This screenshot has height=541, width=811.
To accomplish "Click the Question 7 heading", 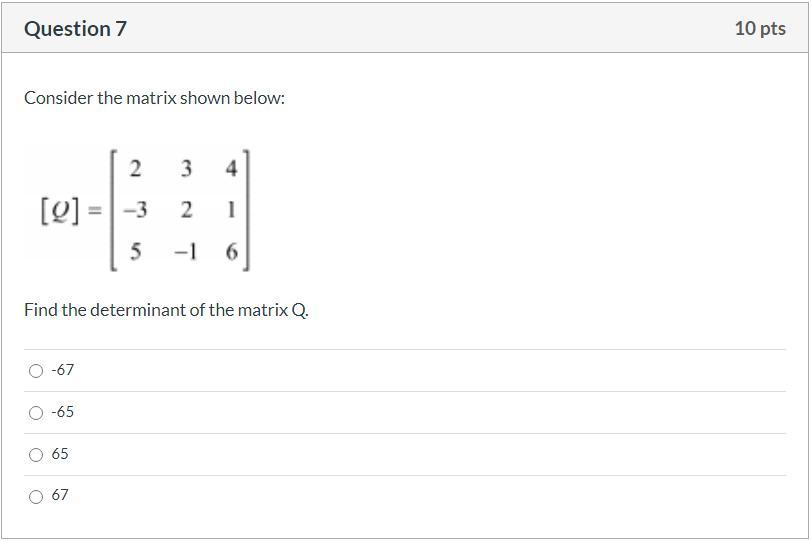I will (76, 29).
